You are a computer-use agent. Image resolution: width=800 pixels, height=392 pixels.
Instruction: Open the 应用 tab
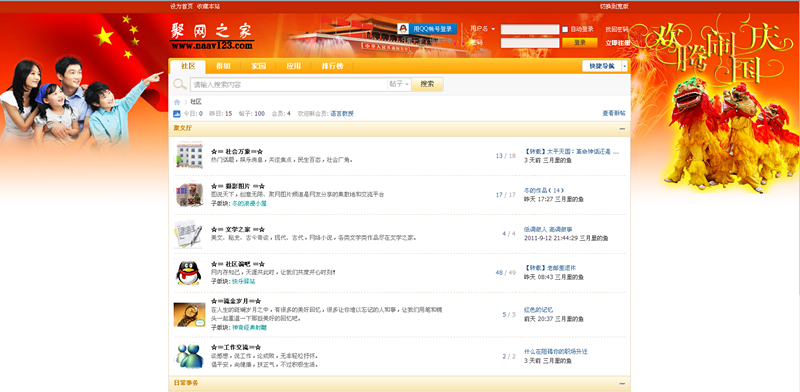pyautogui.click(x=293, y=66)
